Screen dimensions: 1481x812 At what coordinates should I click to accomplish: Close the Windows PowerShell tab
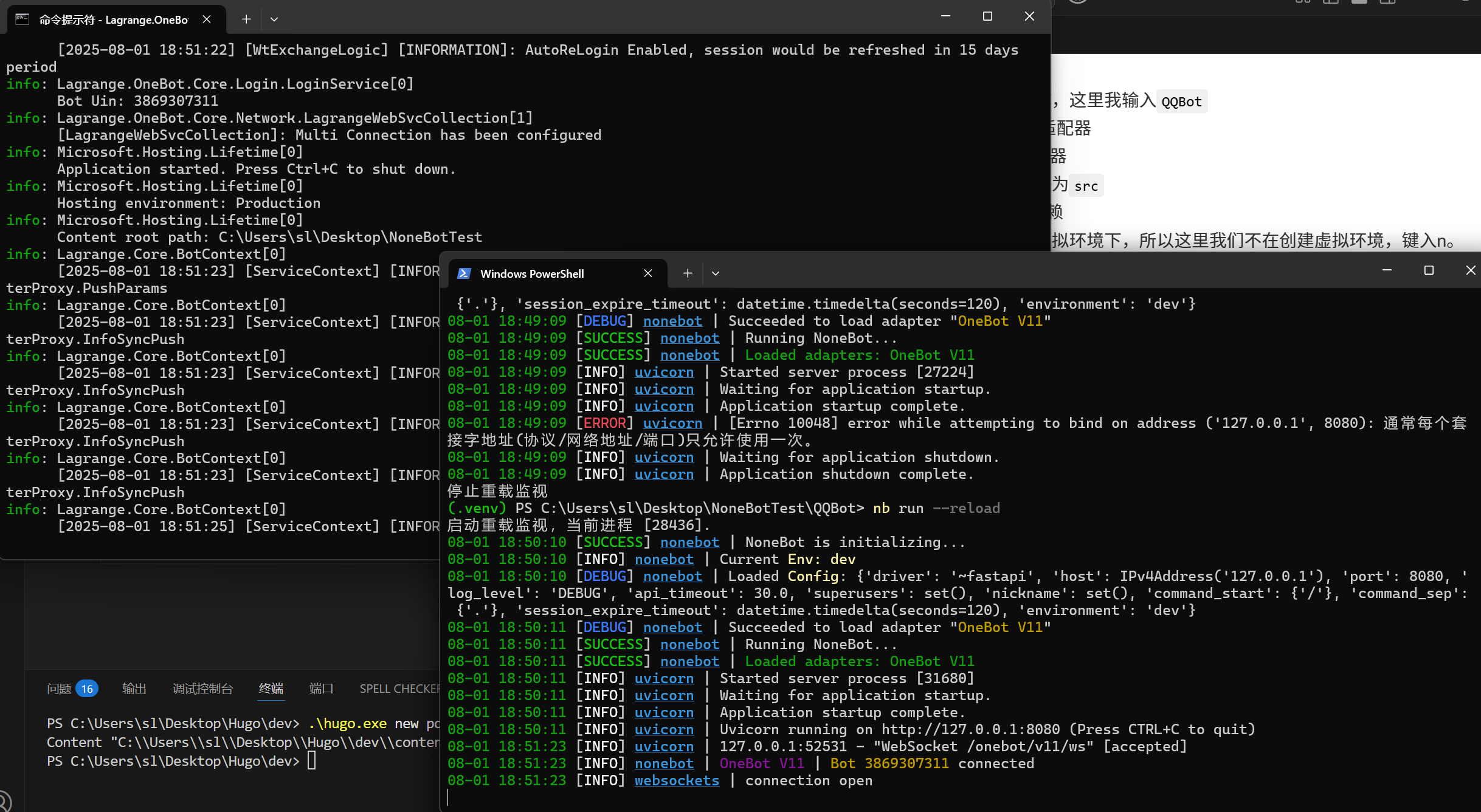coord(648,274)
